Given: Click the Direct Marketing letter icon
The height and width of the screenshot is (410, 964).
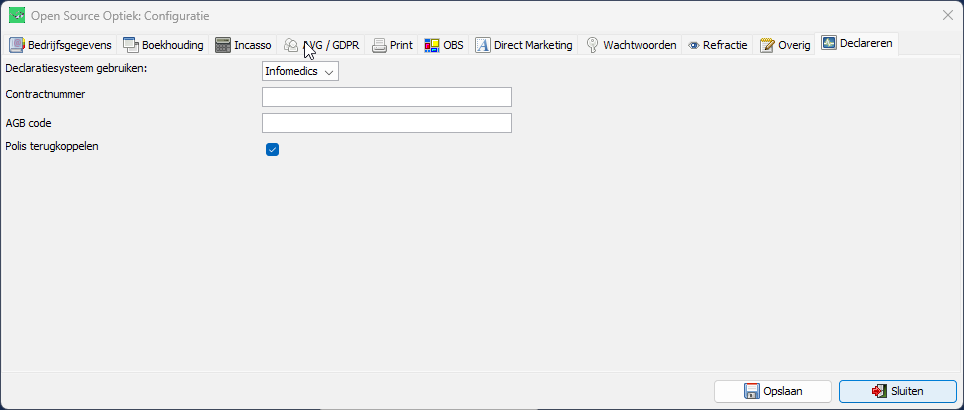Looking at the screenshot, I should tap(483, 45).
